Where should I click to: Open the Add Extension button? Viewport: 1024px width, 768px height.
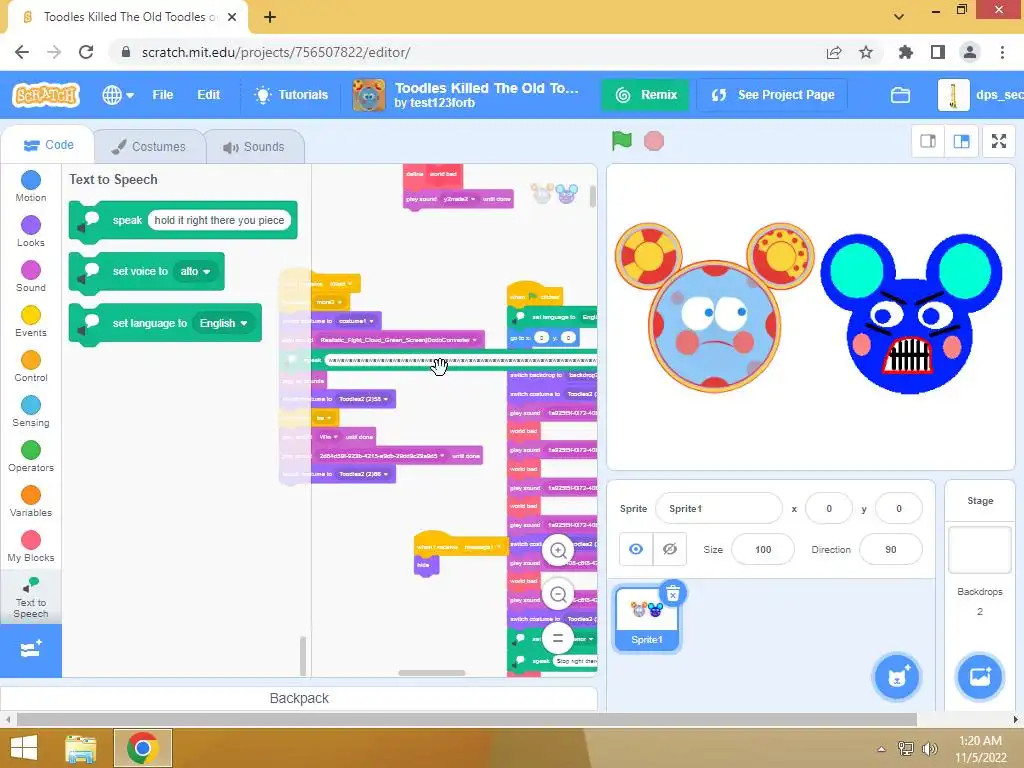[31, 650]
